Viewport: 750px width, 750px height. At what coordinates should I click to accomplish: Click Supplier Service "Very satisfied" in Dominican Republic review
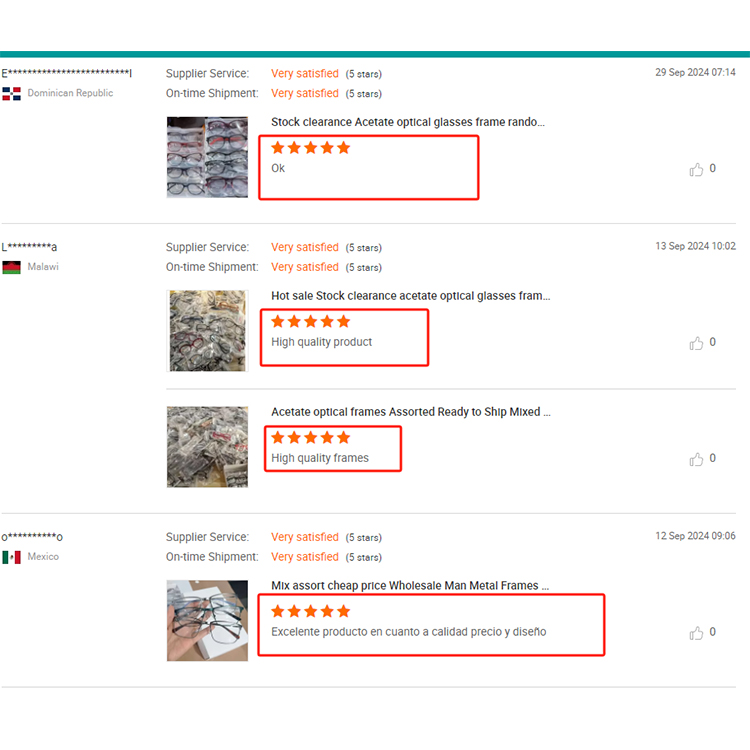pos(305,74)
